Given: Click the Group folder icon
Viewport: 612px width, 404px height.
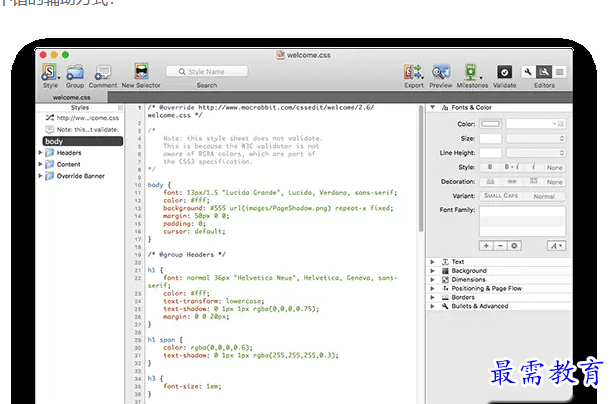Looking at the screenshot, I should 75,72.
